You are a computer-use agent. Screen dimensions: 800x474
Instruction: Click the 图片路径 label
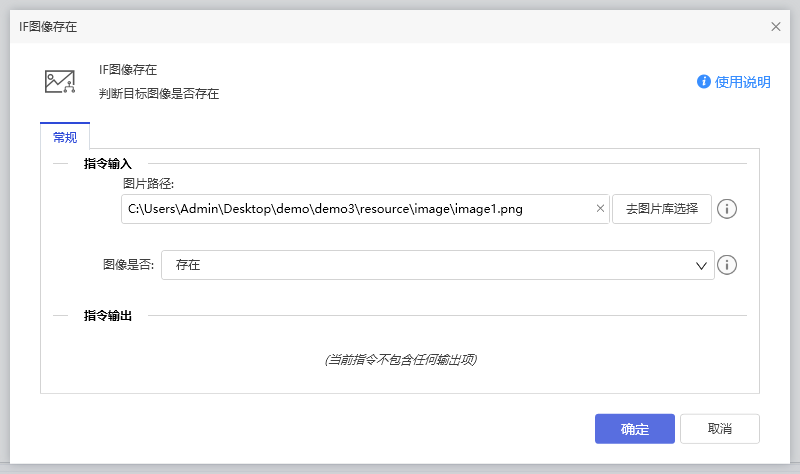coord(148,184)
